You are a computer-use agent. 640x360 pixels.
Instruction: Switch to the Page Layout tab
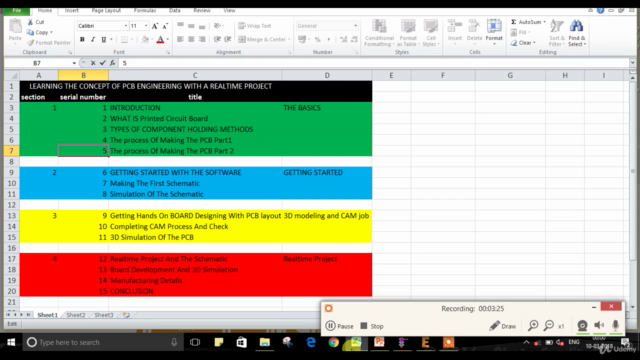106,11
